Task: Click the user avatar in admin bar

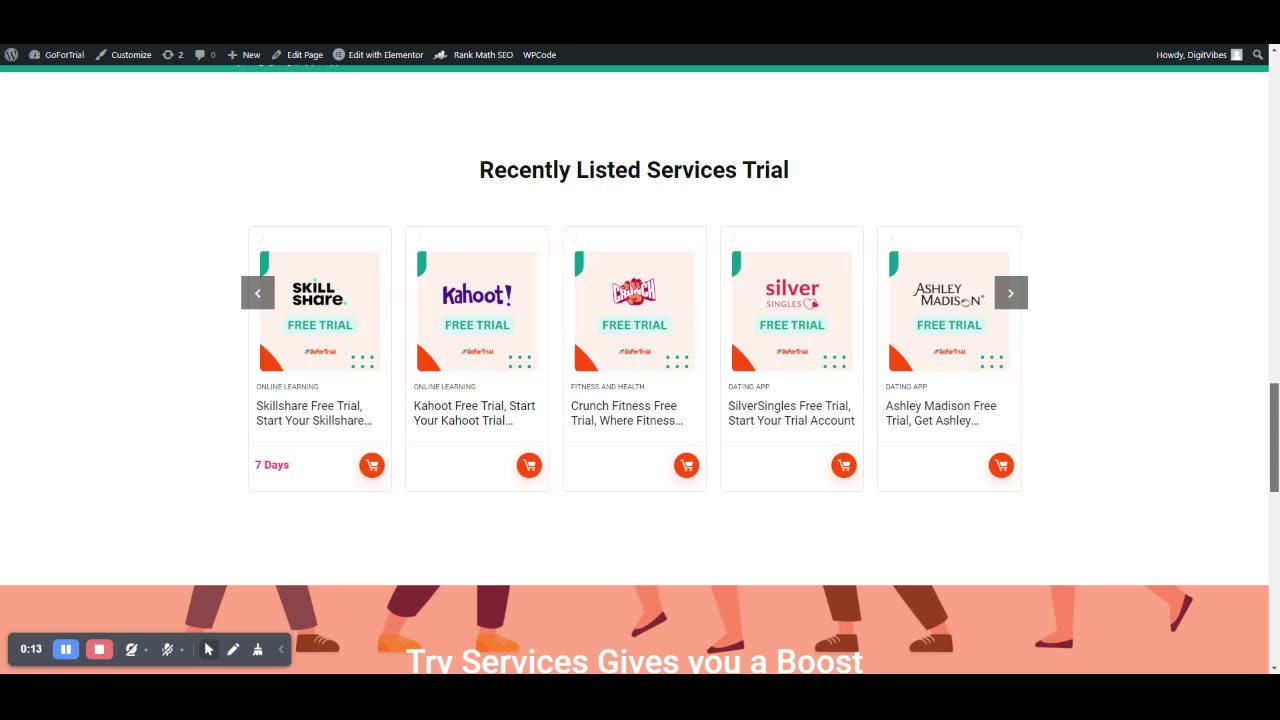Action: [1237, 55]
